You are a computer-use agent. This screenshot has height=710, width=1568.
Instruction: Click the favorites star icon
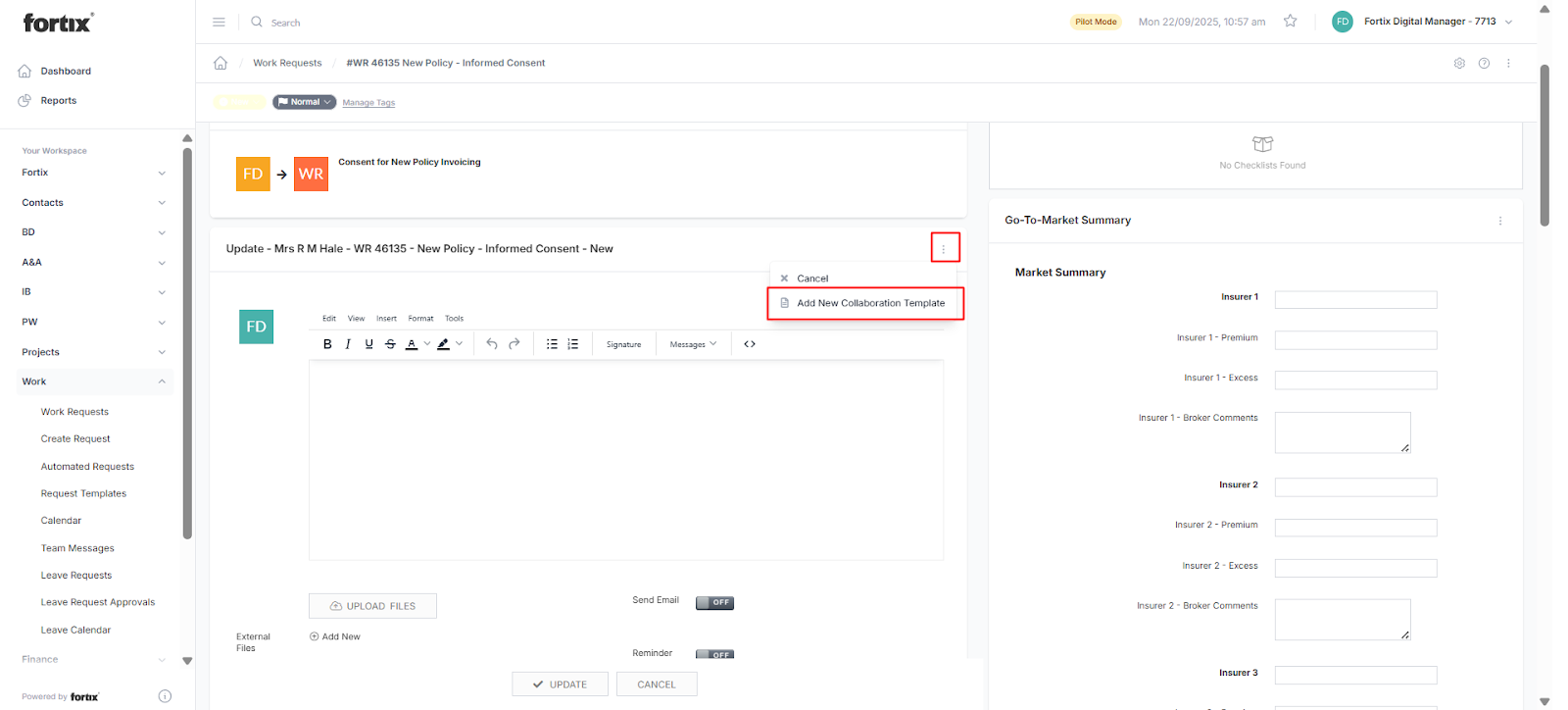point(1291,22)
